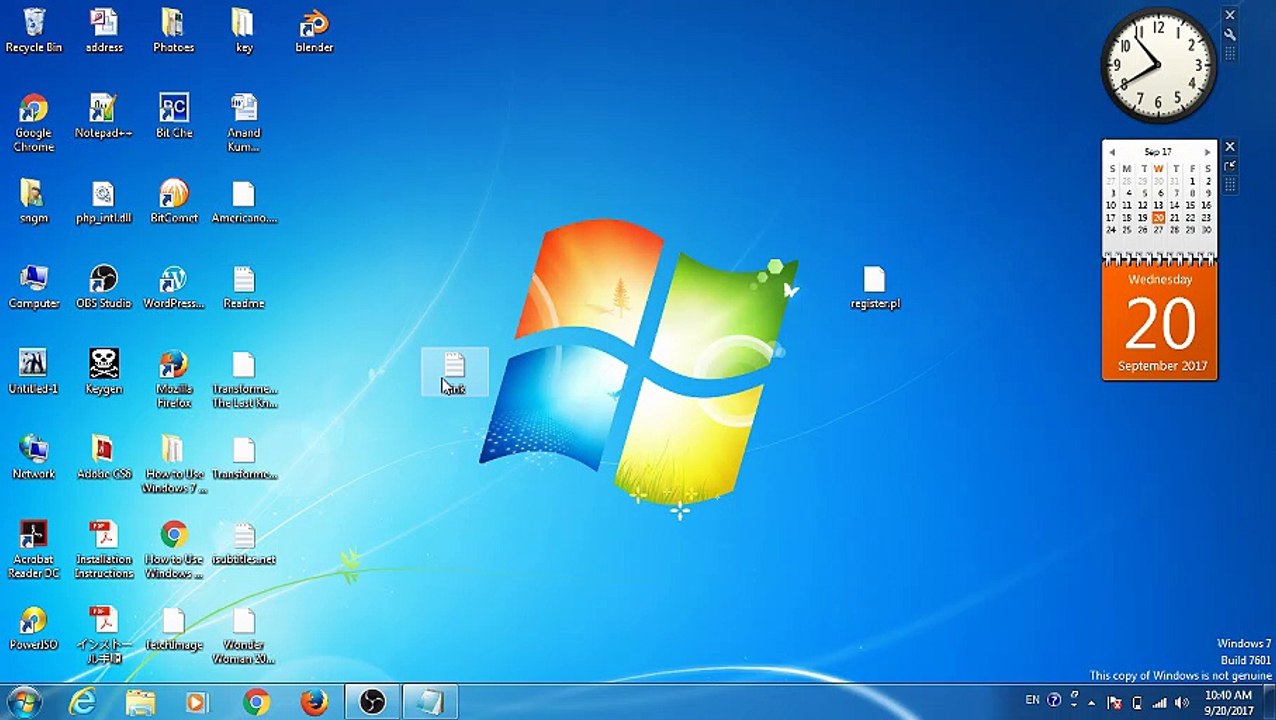Select the Anand Kum... document
This screenshot has height=720, width=1276.
click(x=244, y=122)
